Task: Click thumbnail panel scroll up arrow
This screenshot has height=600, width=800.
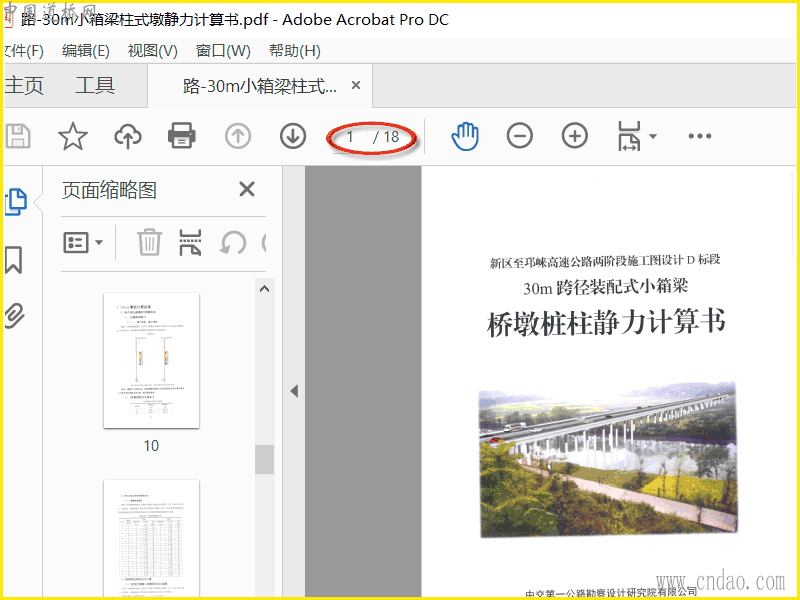Action: [264, 289]
